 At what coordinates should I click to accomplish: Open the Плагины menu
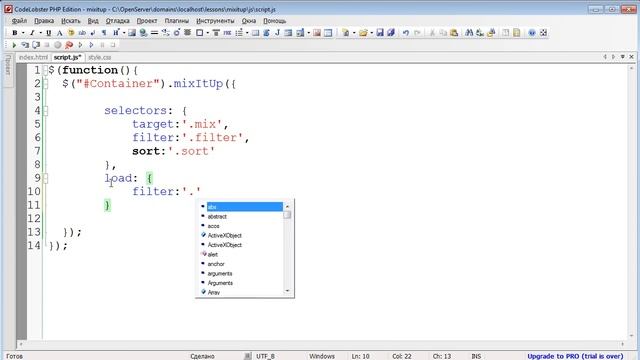point(177,20)
